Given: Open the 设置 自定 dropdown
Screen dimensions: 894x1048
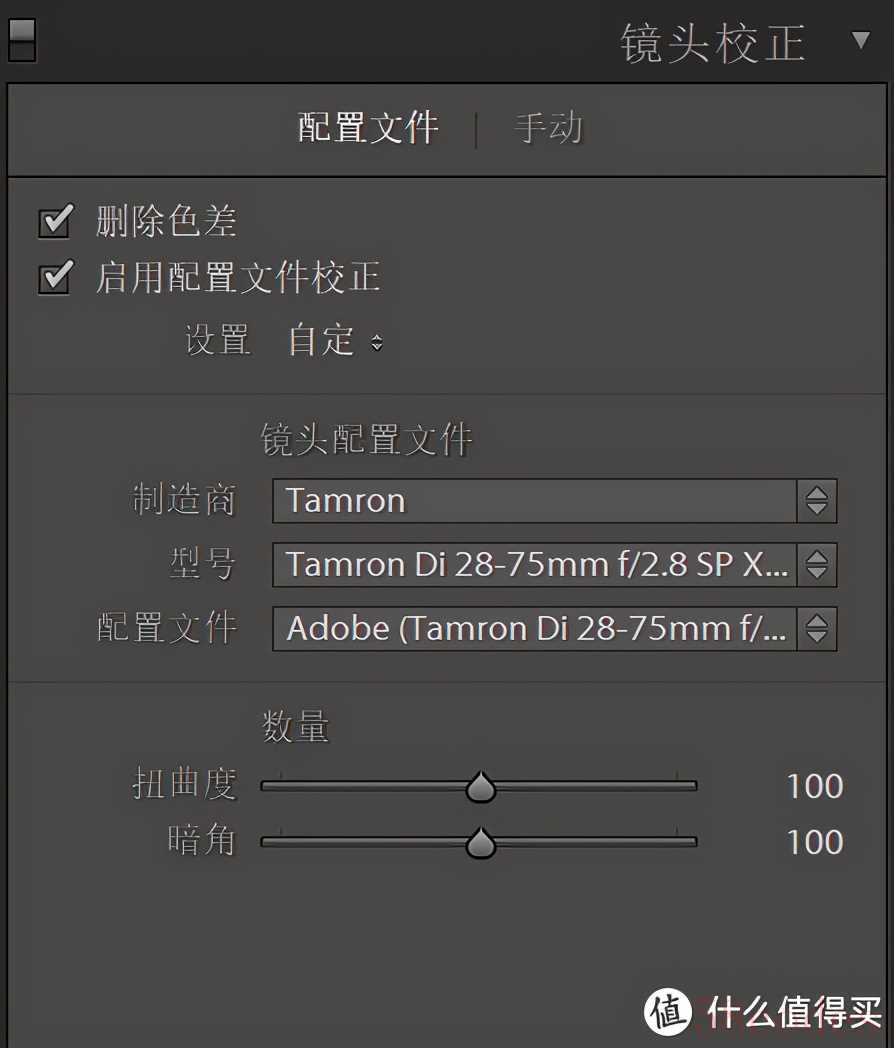Looking at the screenshot, I should 334,341.
